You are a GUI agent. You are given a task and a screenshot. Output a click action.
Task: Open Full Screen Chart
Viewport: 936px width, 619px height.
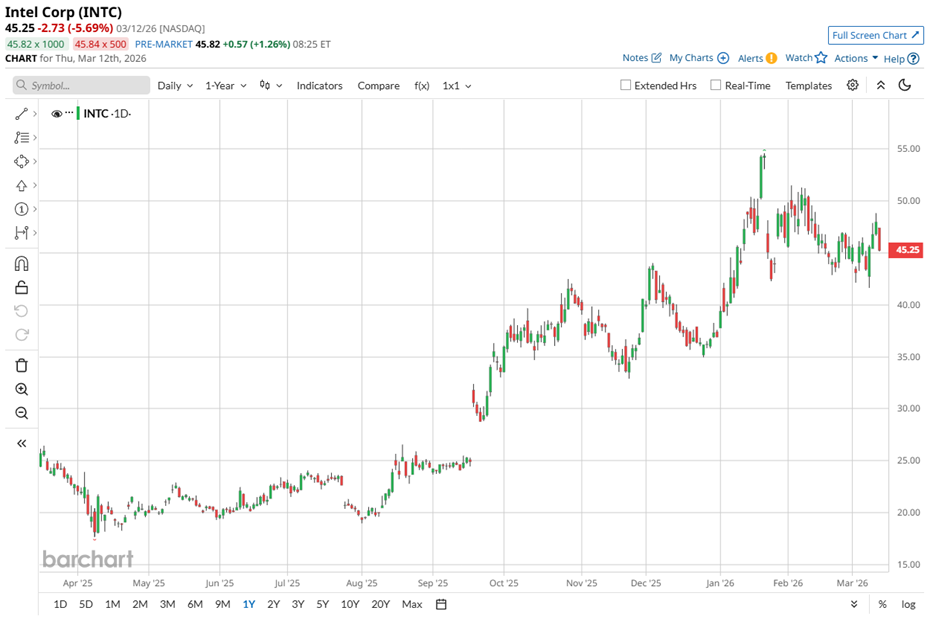tap(875, 35)
